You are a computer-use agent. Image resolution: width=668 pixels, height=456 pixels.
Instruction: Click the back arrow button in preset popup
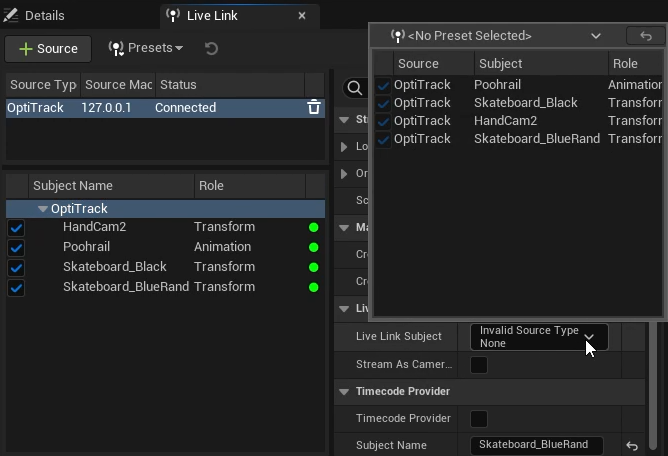[x=645, y=35]
